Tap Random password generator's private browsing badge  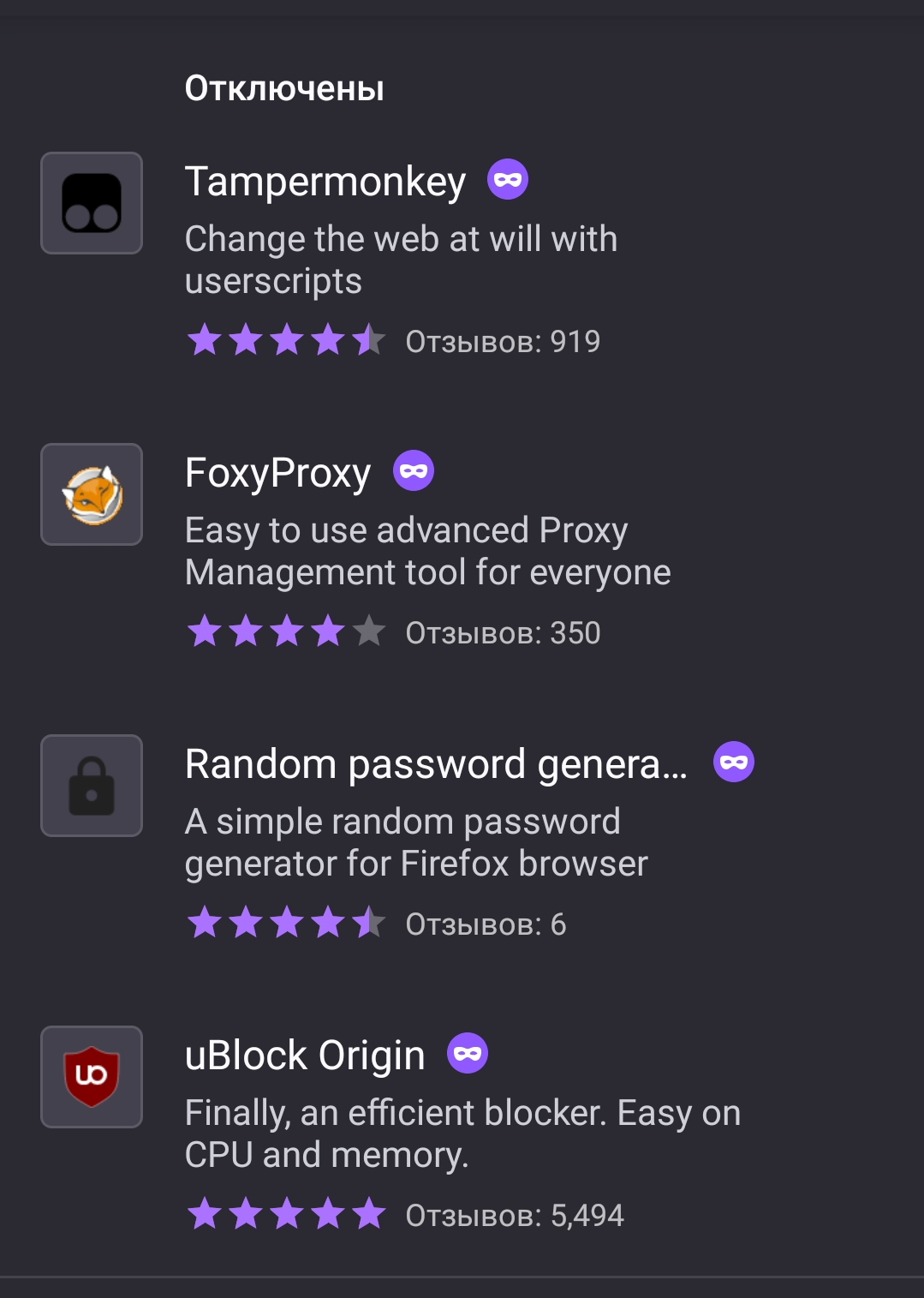coord(734,763)
